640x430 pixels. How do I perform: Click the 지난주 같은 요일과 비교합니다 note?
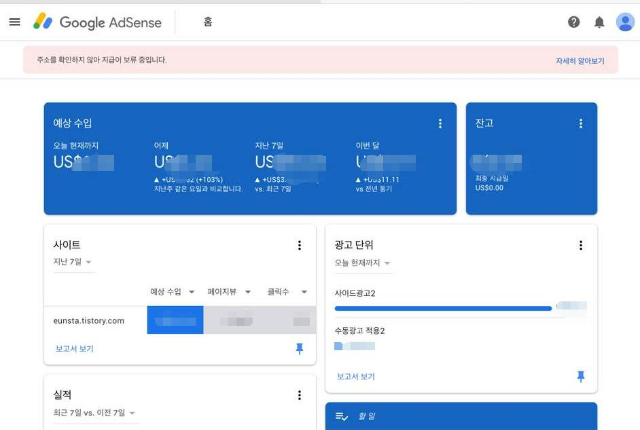click(198, 189)
